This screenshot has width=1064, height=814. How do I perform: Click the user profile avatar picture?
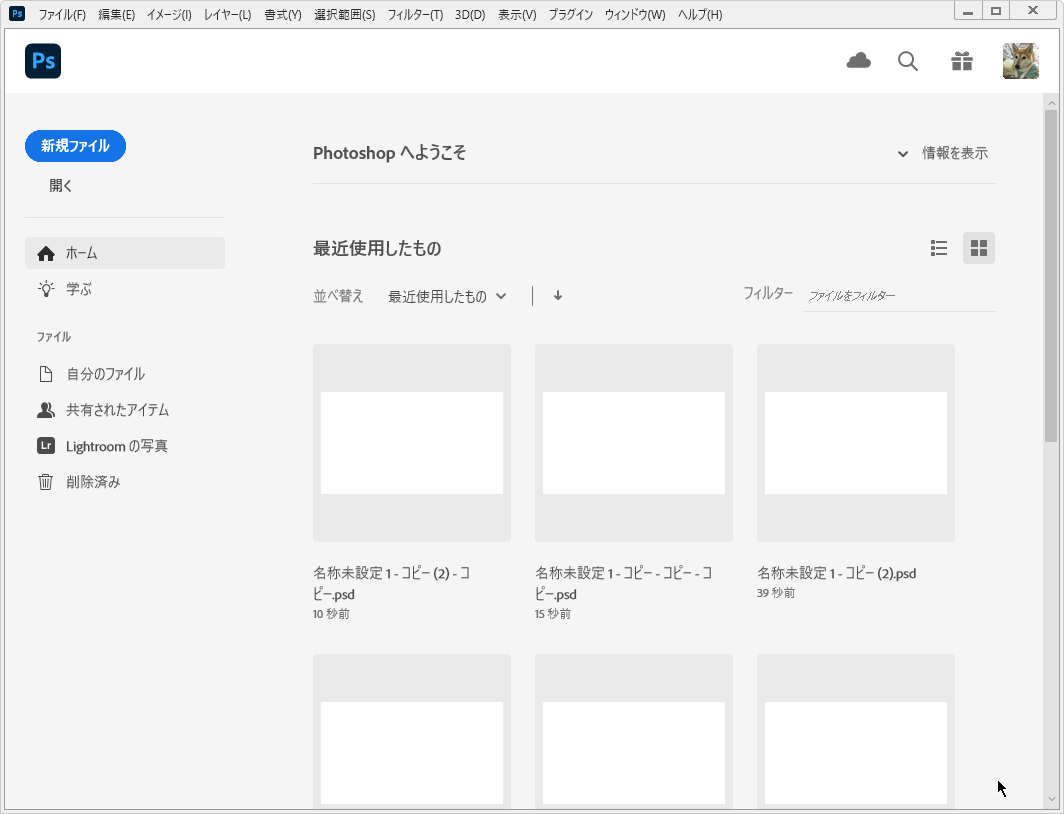click(1020, 61)
